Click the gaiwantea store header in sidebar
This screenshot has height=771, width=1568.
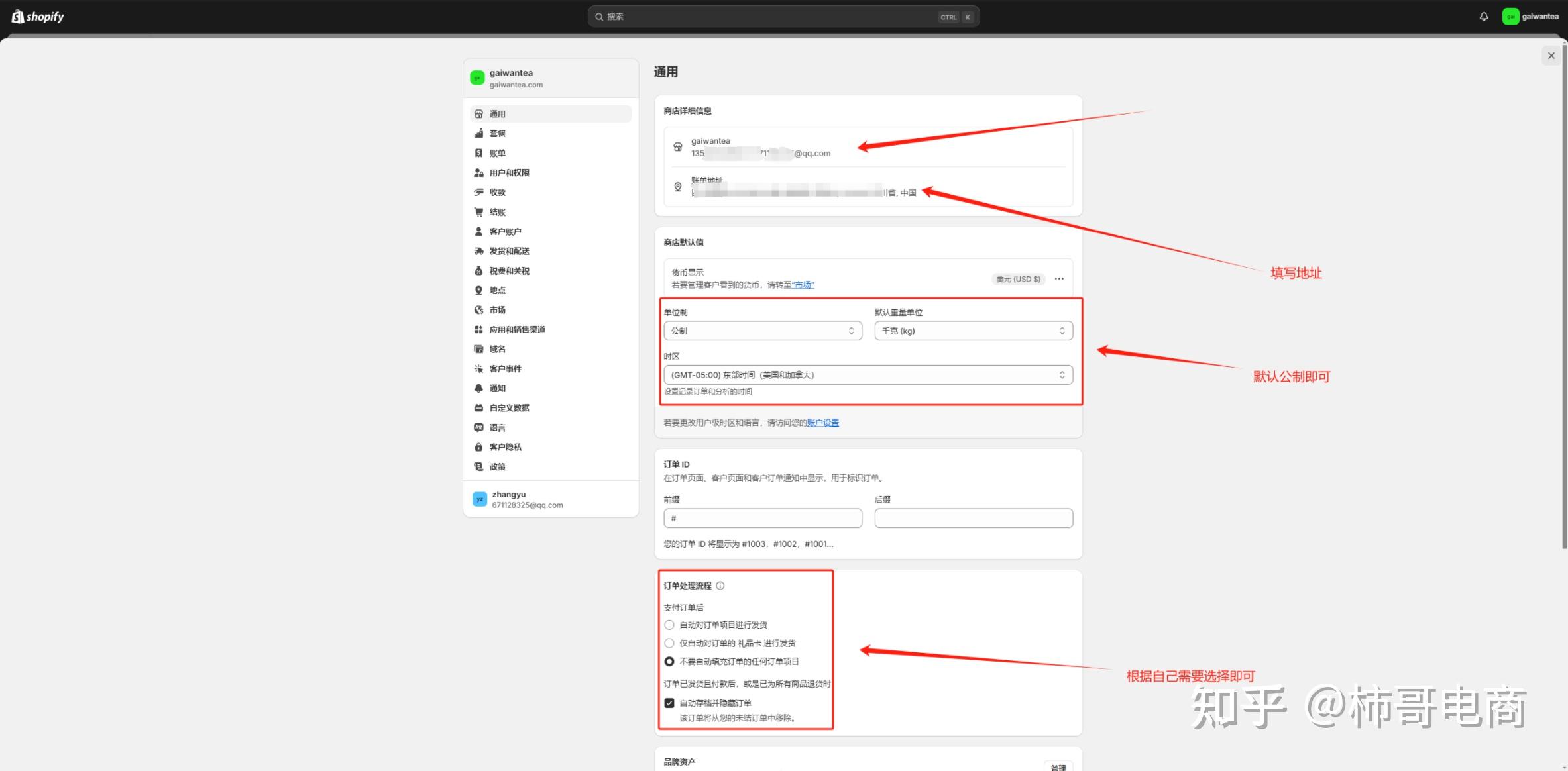point(551,78)
